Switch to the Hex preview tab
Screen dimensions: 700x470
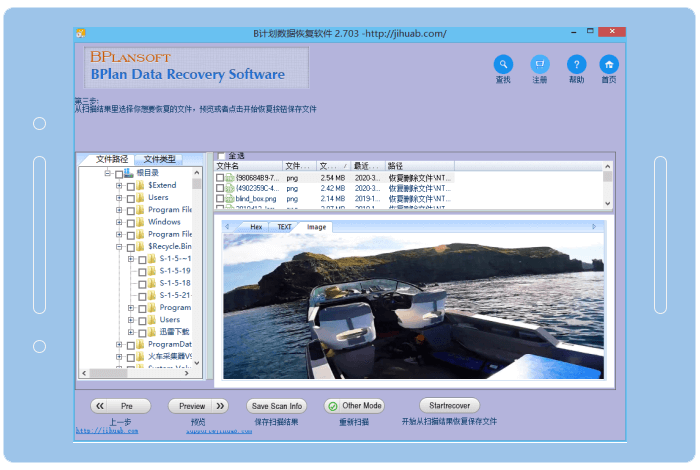256,227
